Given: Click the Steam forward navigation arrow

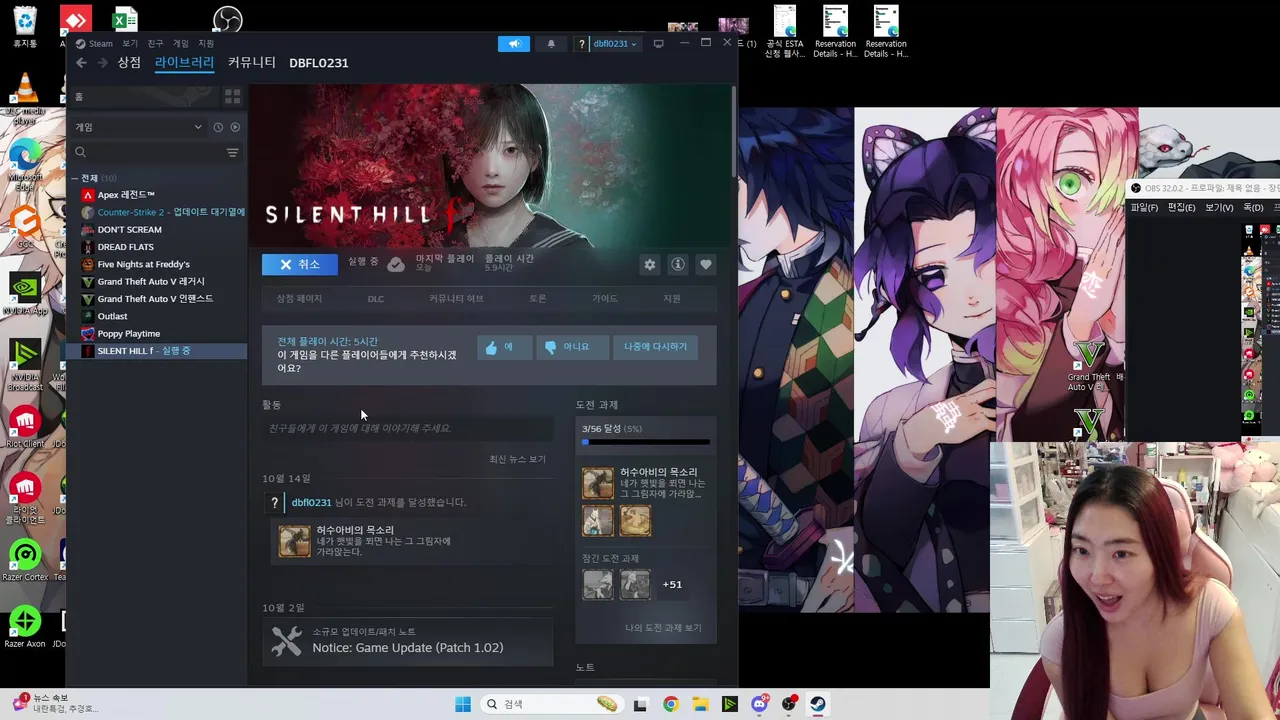Looking at the screenshot, I should pyautogui.click(x=102, y=63).
